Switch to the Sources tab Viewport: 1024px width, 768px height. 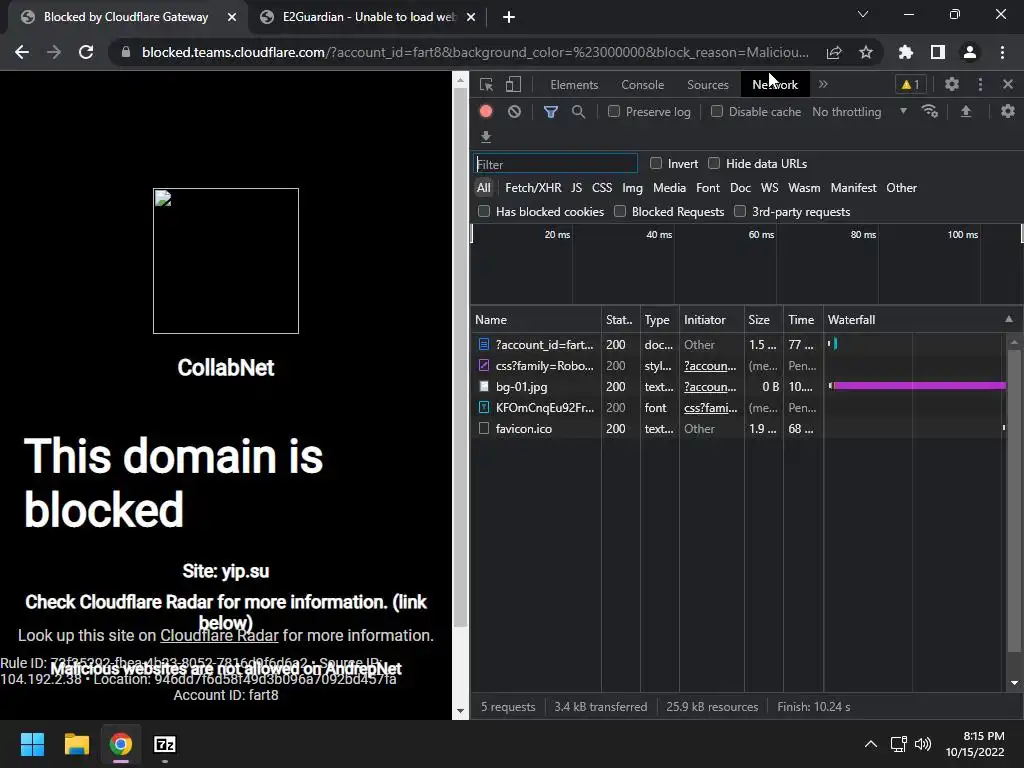pos(707,85)
